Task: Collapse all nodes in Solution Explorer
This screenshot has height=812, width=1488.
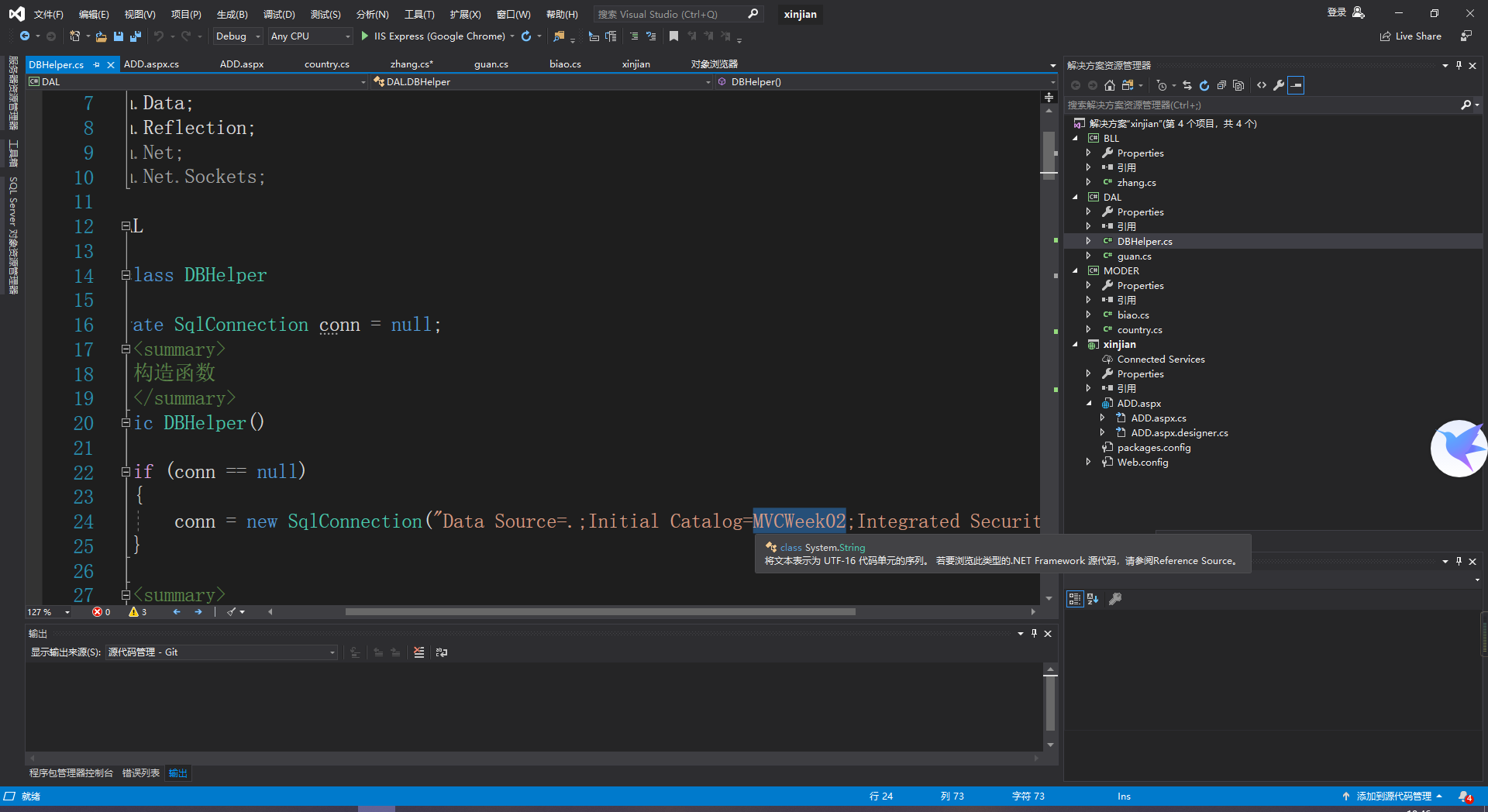Action: tap(1221, 85)
